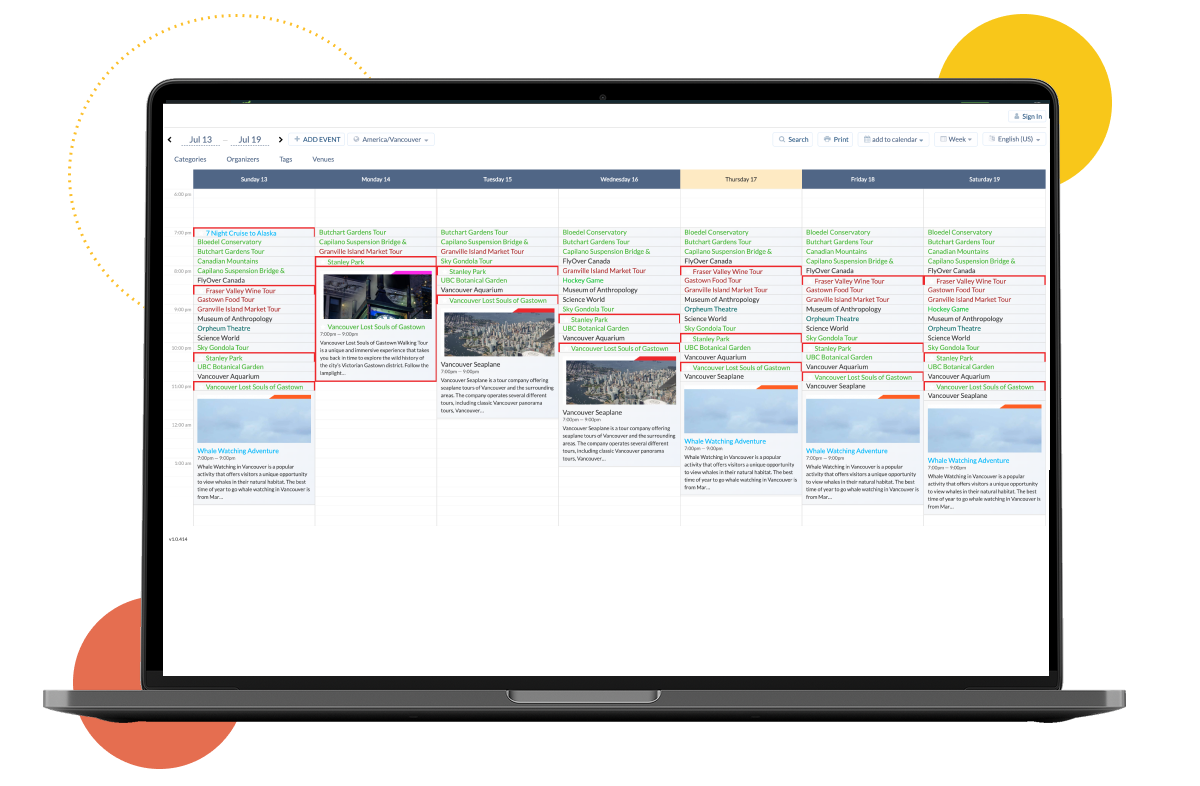Open Thursday's FlyOver Canada event
This screenshot has width=1200, height=786.
click(709, 261)
